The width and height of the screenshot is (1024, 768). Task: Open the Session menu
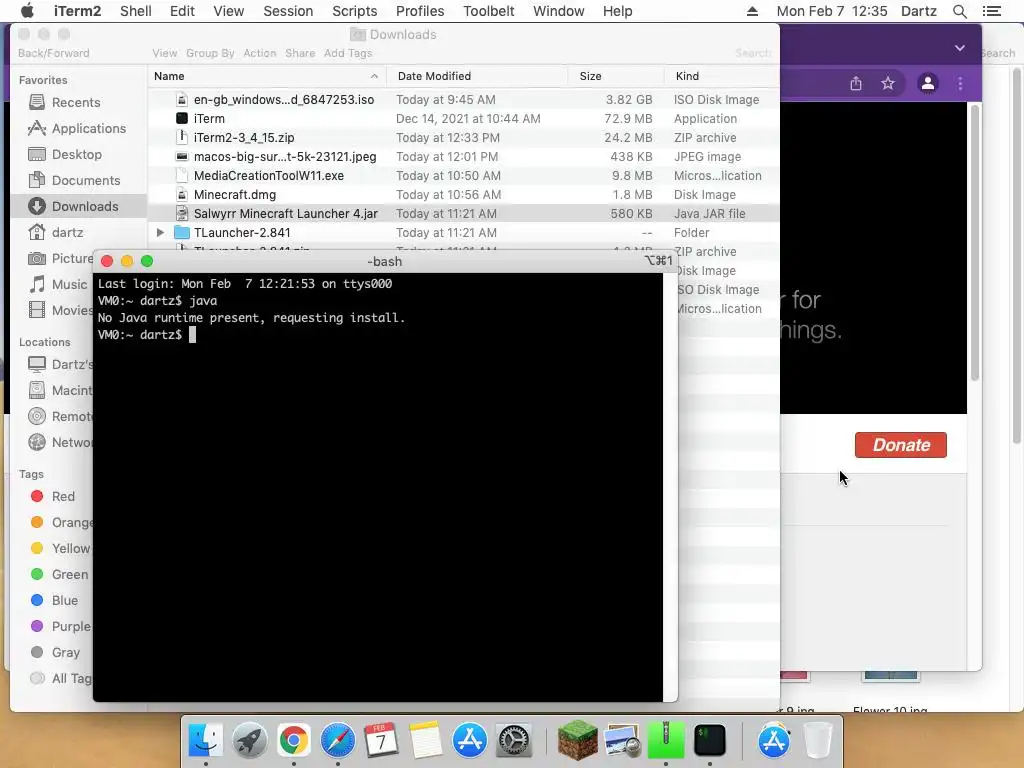[288, 11]
